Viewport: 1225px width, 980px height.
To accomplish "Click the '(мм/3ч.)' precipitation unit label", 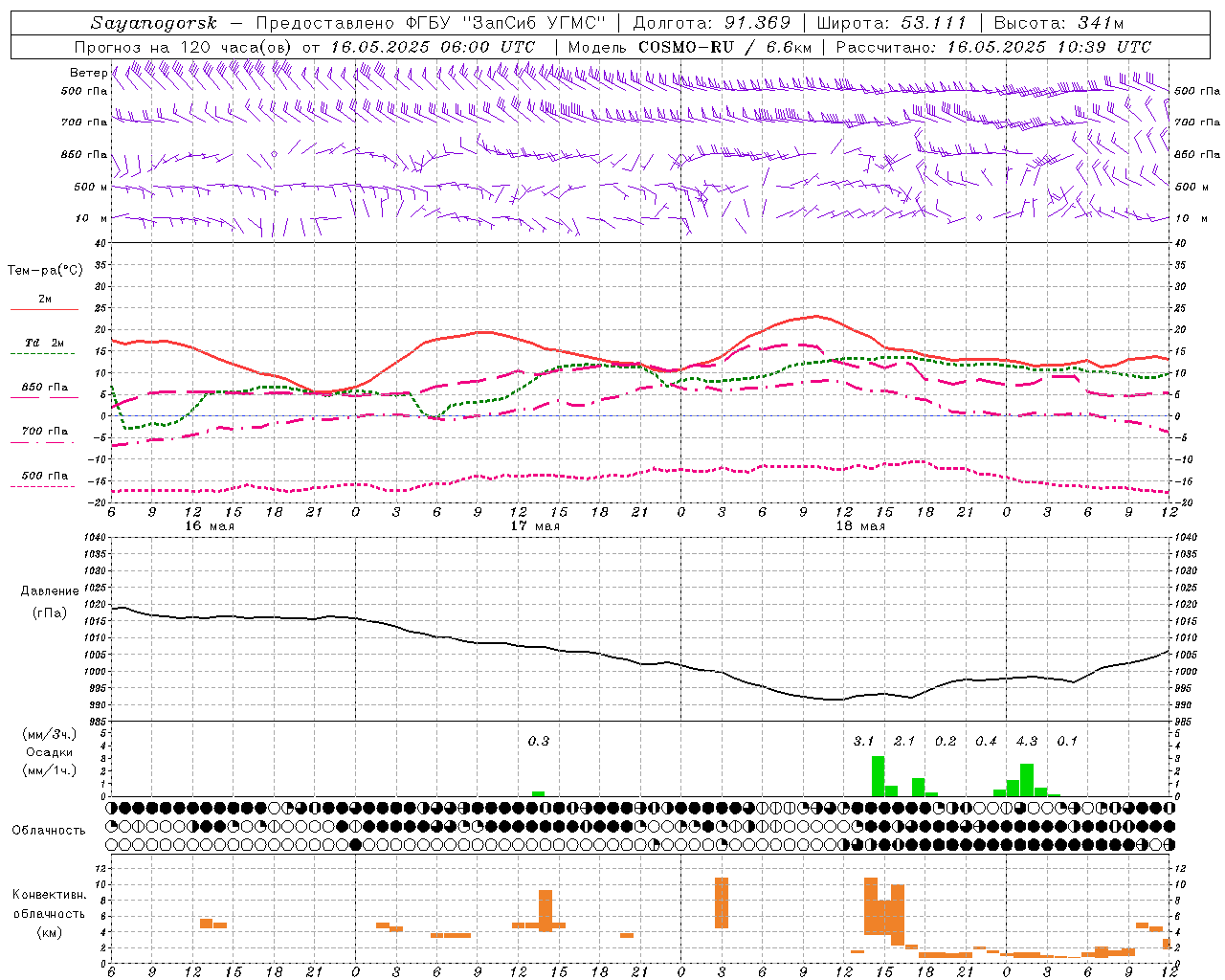I will click(x=49, y=734).
